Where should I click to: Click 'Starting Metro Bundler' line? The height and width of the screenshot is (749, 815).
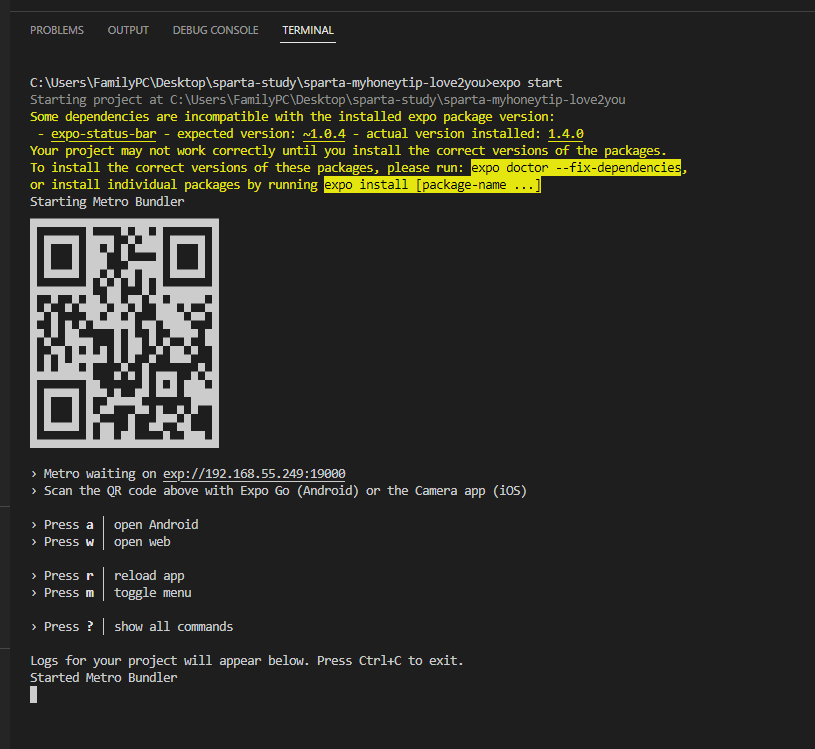coord(107,202)
